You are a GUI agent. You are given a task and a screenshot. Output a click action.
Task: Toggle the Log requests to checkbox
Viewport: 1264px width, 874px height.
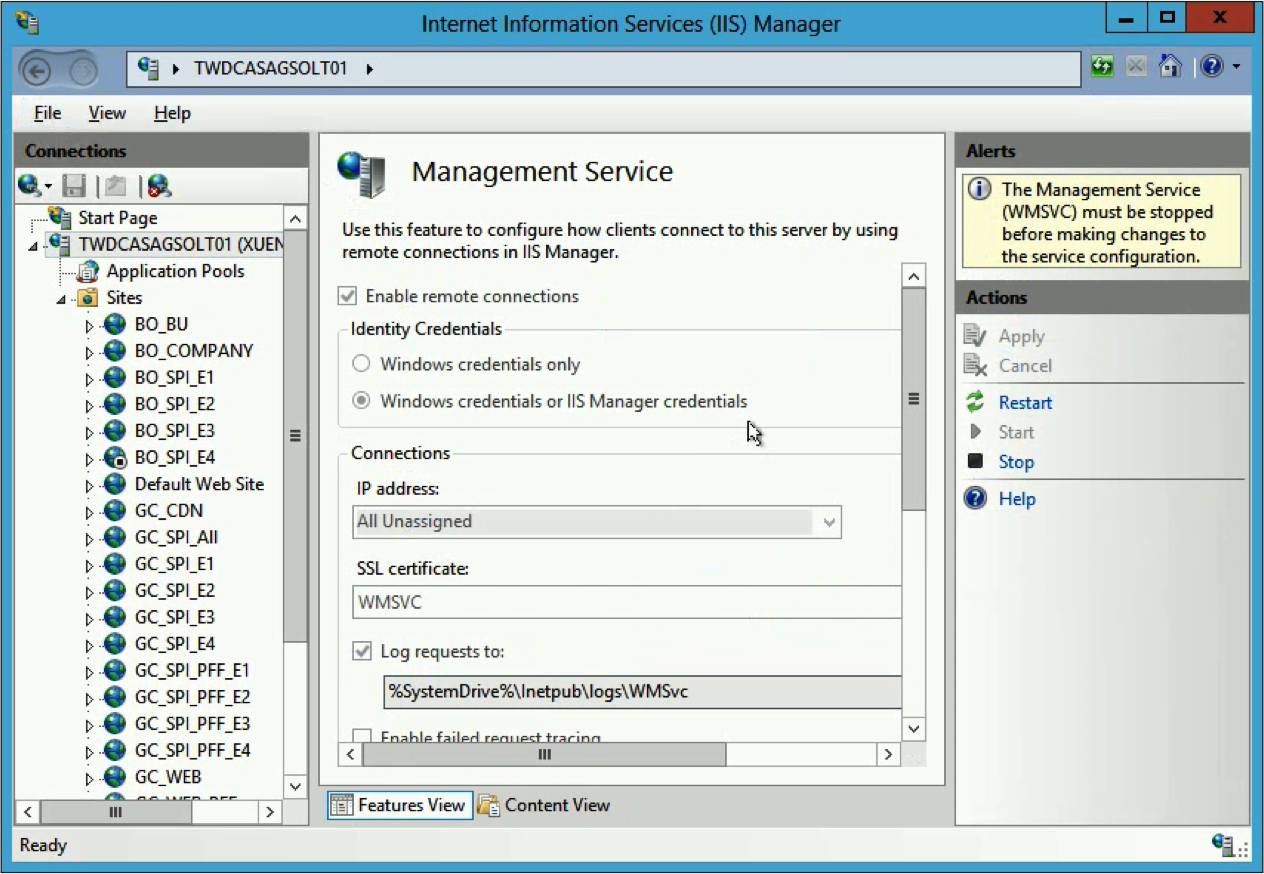362,651
